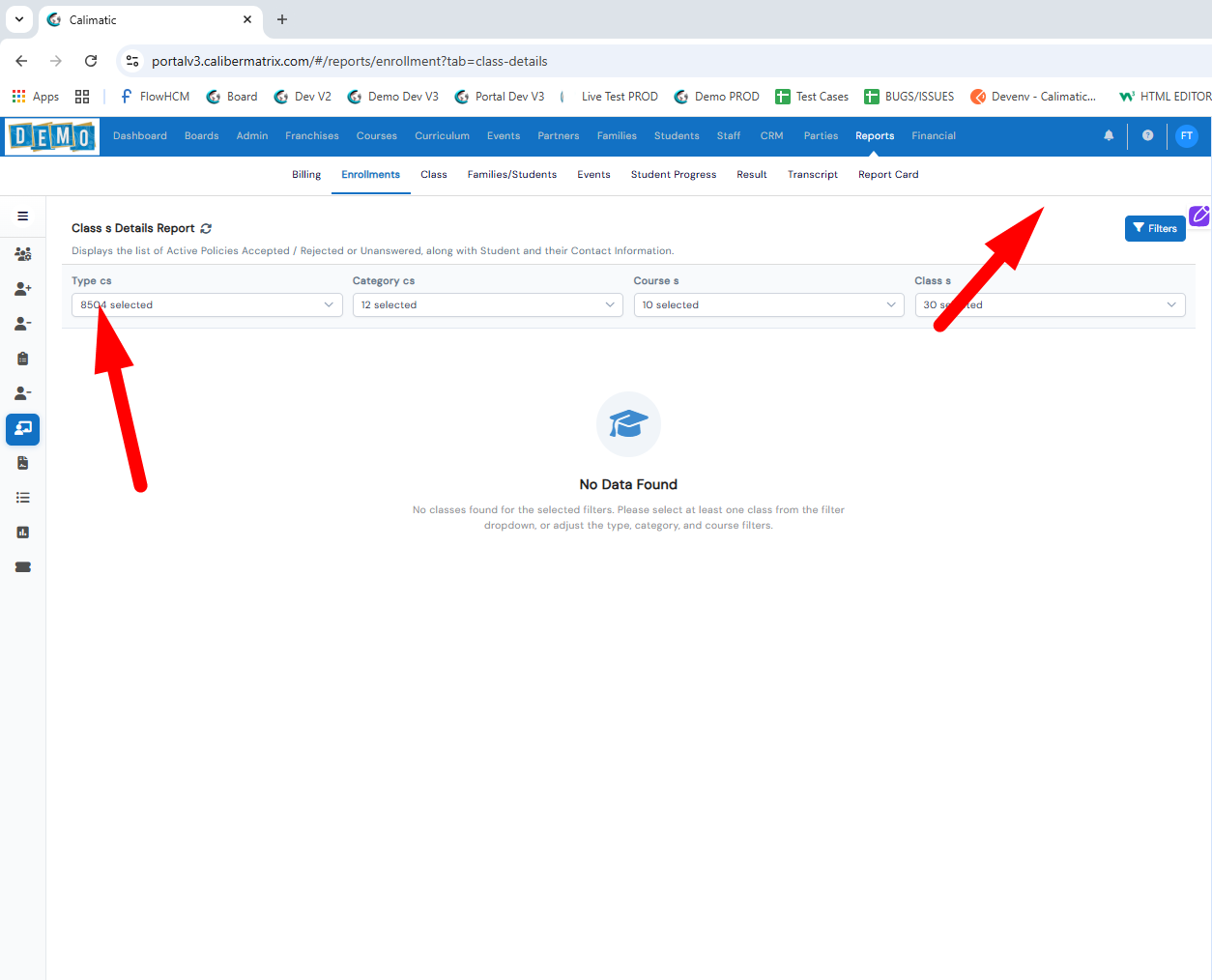Open Parties menu
This screenshot has width=1212, height=980.
pyautogui.click(x=822, y=136)
